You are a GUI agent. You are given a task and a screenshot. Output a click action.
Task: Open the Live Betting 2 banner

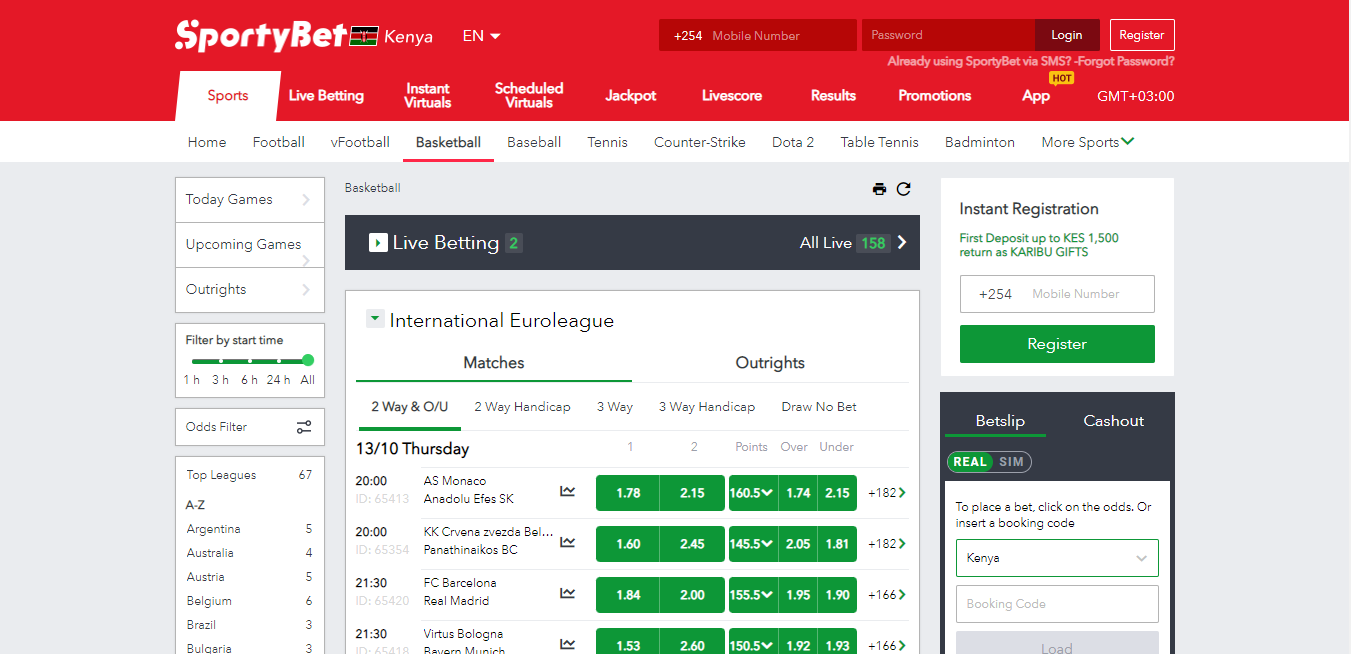click(632, 242)
